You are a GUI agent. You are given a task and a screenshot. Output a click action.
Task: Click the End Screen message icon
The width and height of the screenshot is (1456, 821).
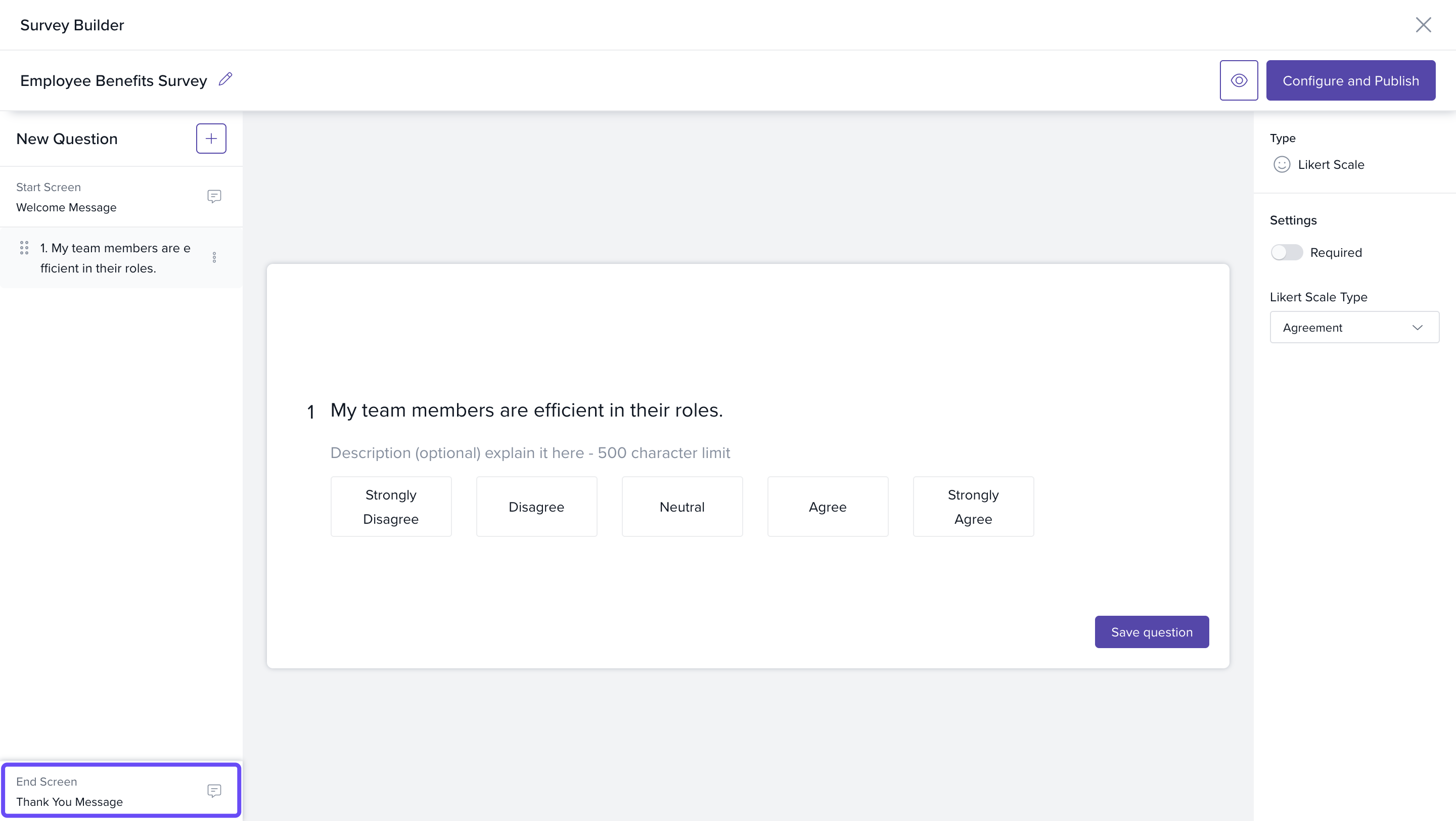[214, 791]
